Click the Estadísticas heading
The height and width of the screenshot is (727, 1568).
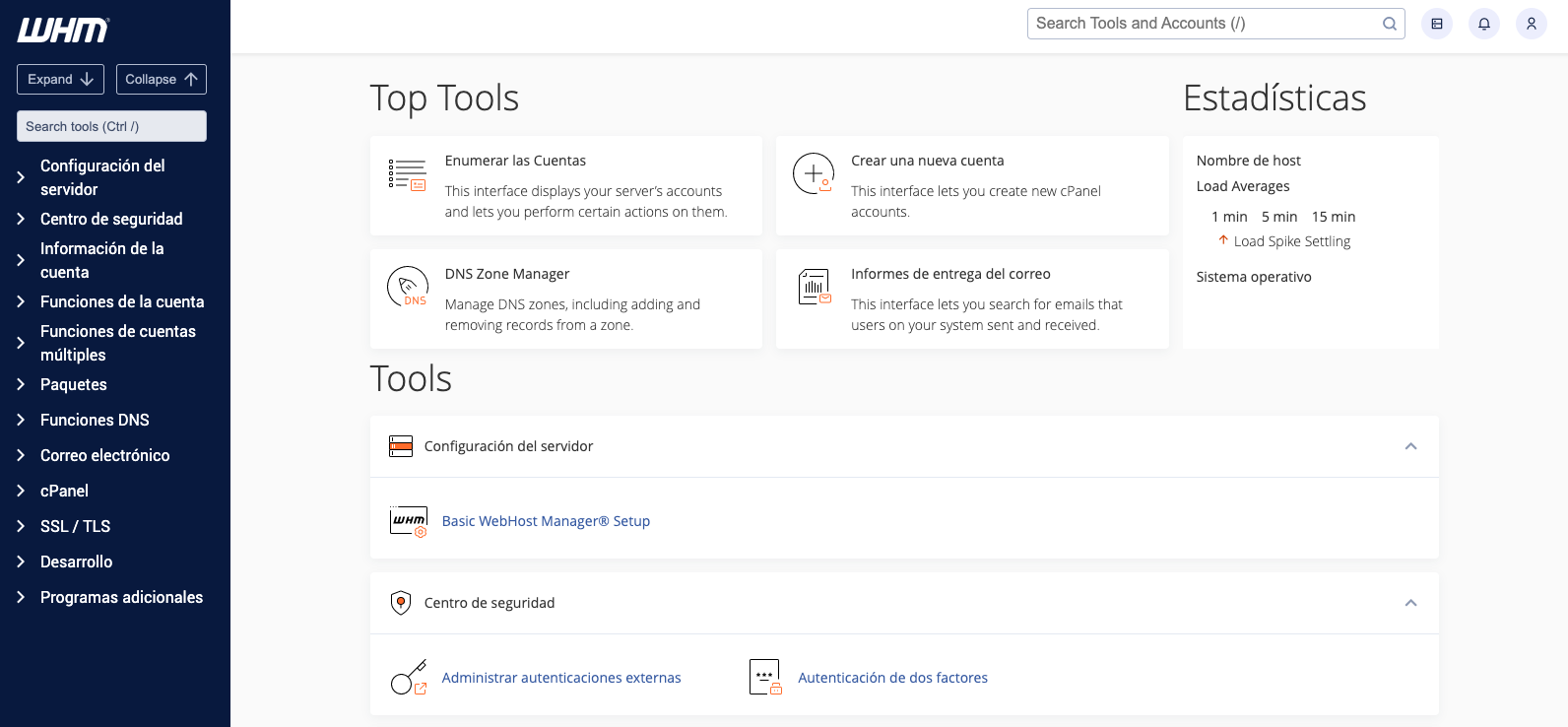pyautogui.click(x=1274, y=98)
